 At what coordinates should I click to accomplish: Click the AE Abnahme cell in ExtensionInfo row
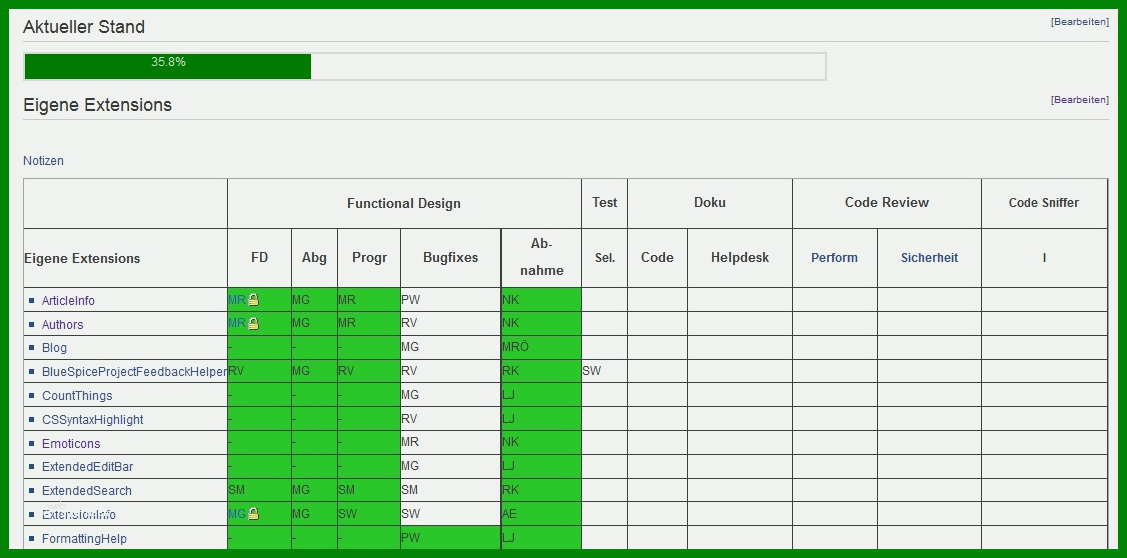coord(541,514)
